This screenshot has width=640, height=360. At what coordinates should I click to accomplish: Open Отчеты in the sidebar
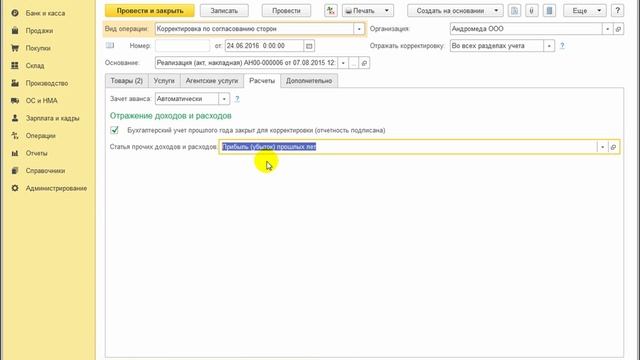point(36,153)
